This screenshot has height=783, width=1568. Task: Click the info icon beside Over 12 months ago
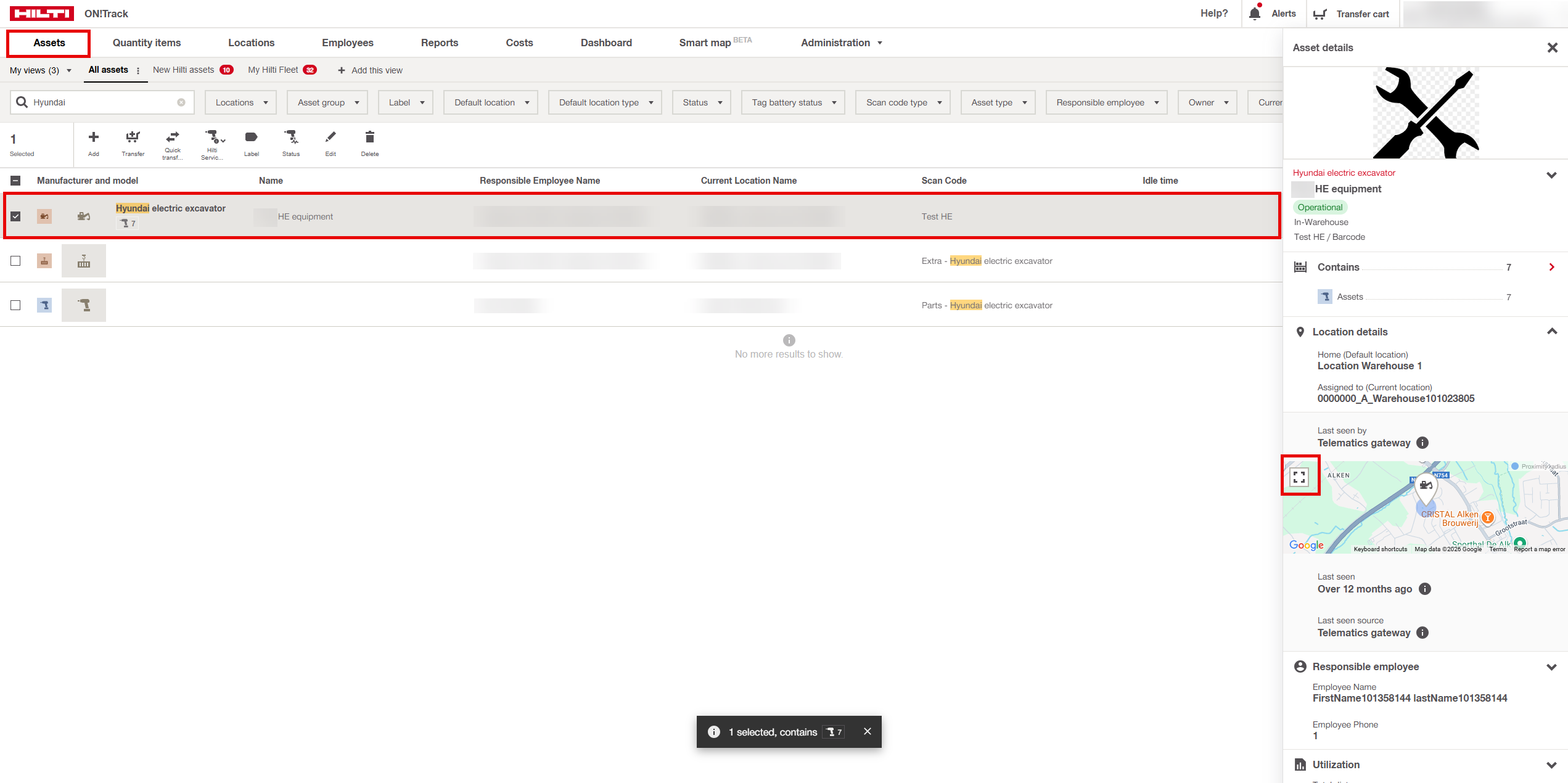pyautogui.click(x=1425, y=589)
